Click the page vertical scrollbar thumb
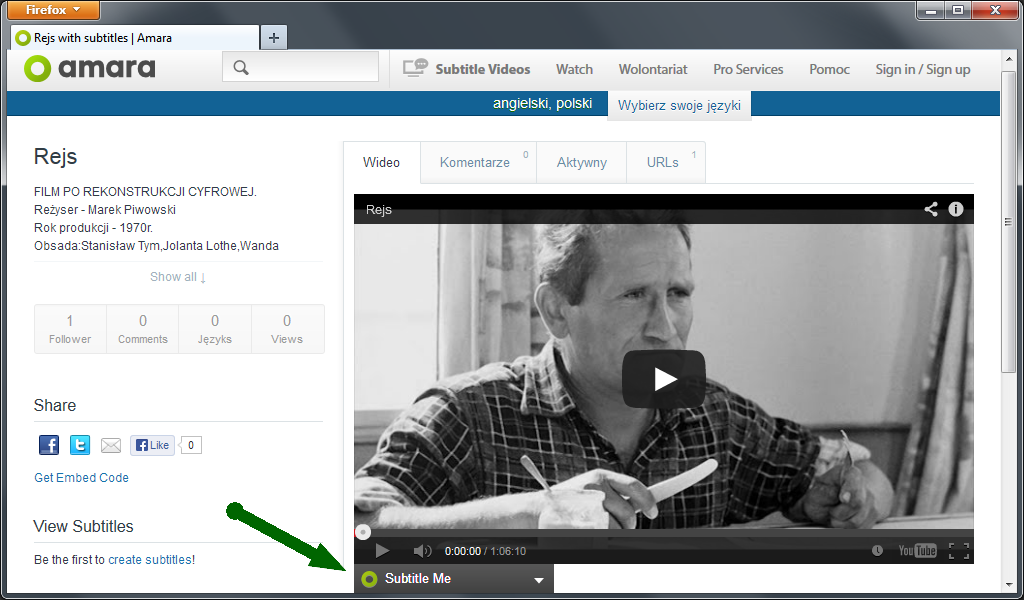 1008,222
